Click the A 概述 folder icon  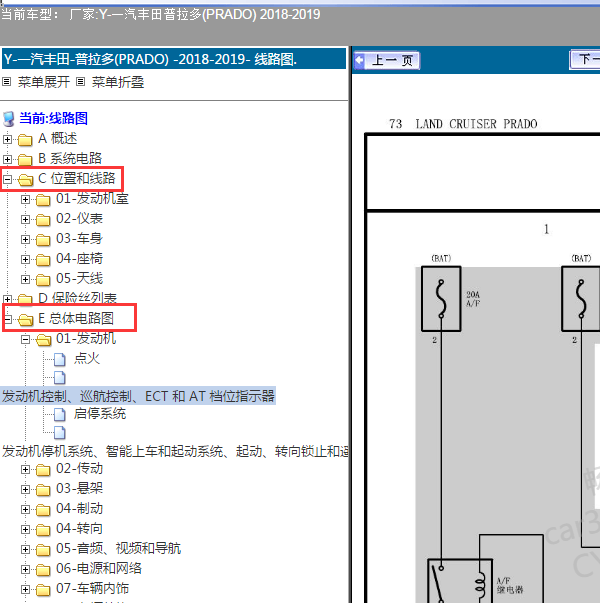click(25, 140)
